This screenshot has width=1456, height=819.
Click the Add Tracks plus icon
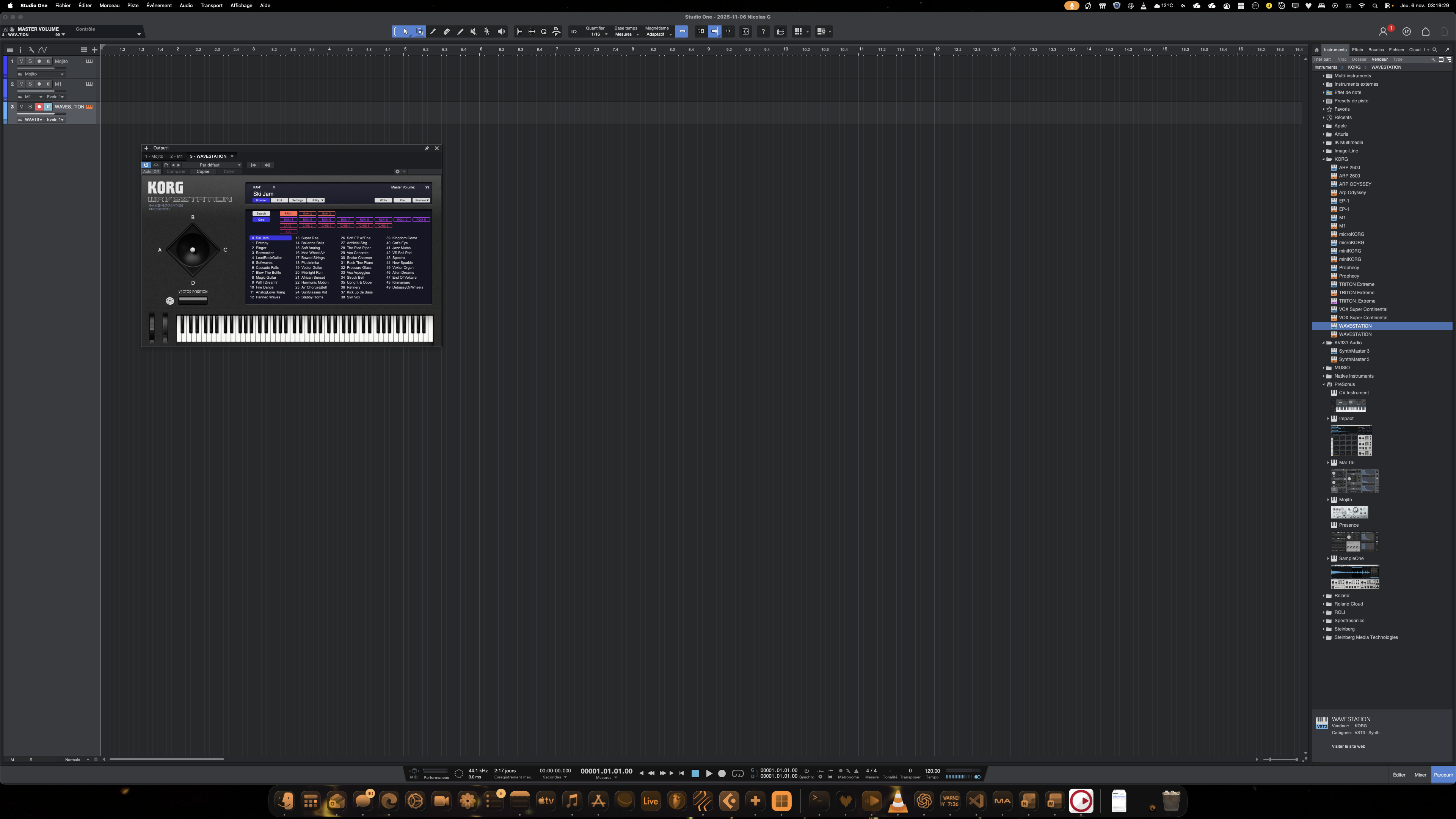[x=94, y=50]
